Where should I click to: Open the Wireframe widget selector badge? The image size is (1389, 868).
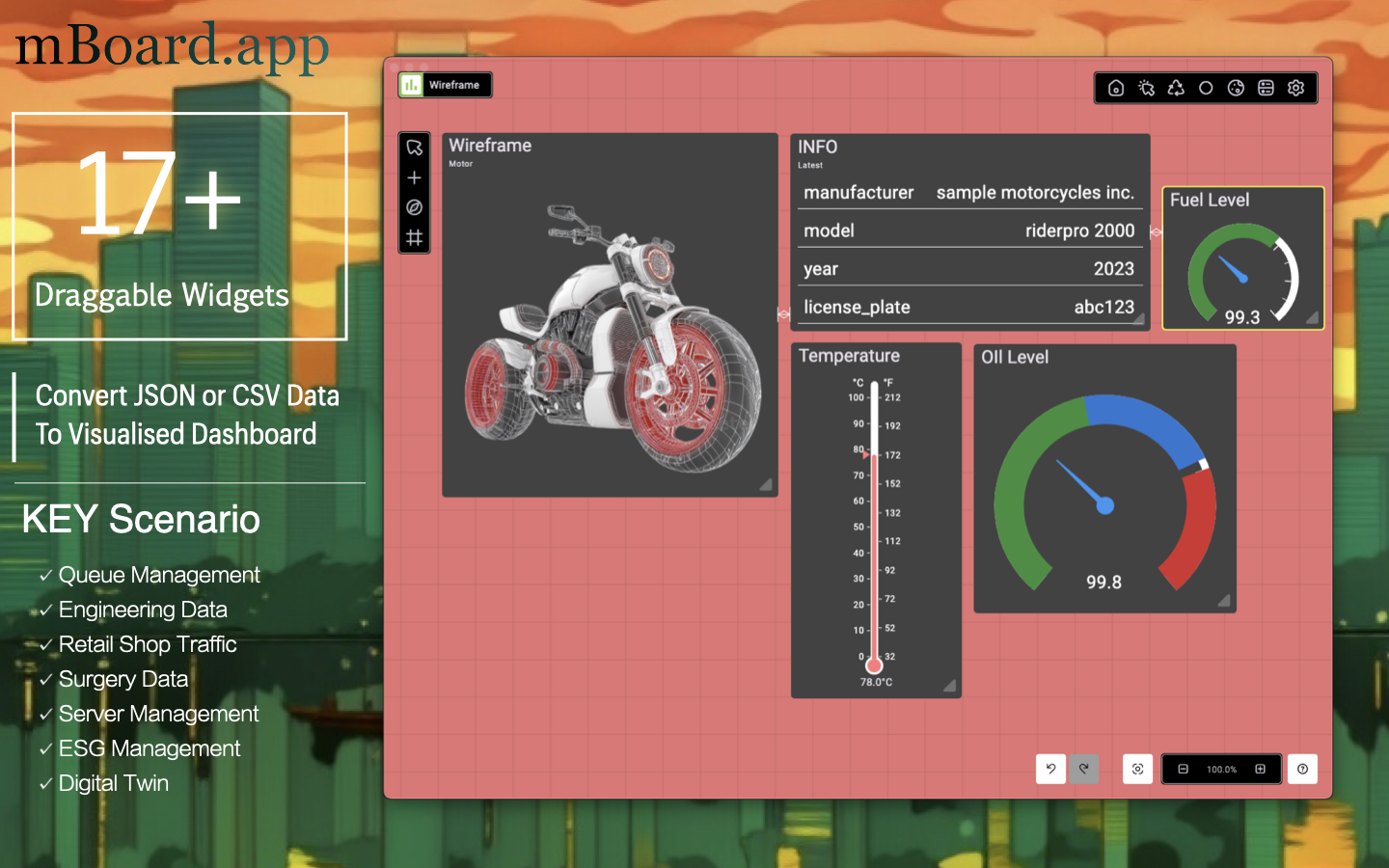(x=445, y=84)
